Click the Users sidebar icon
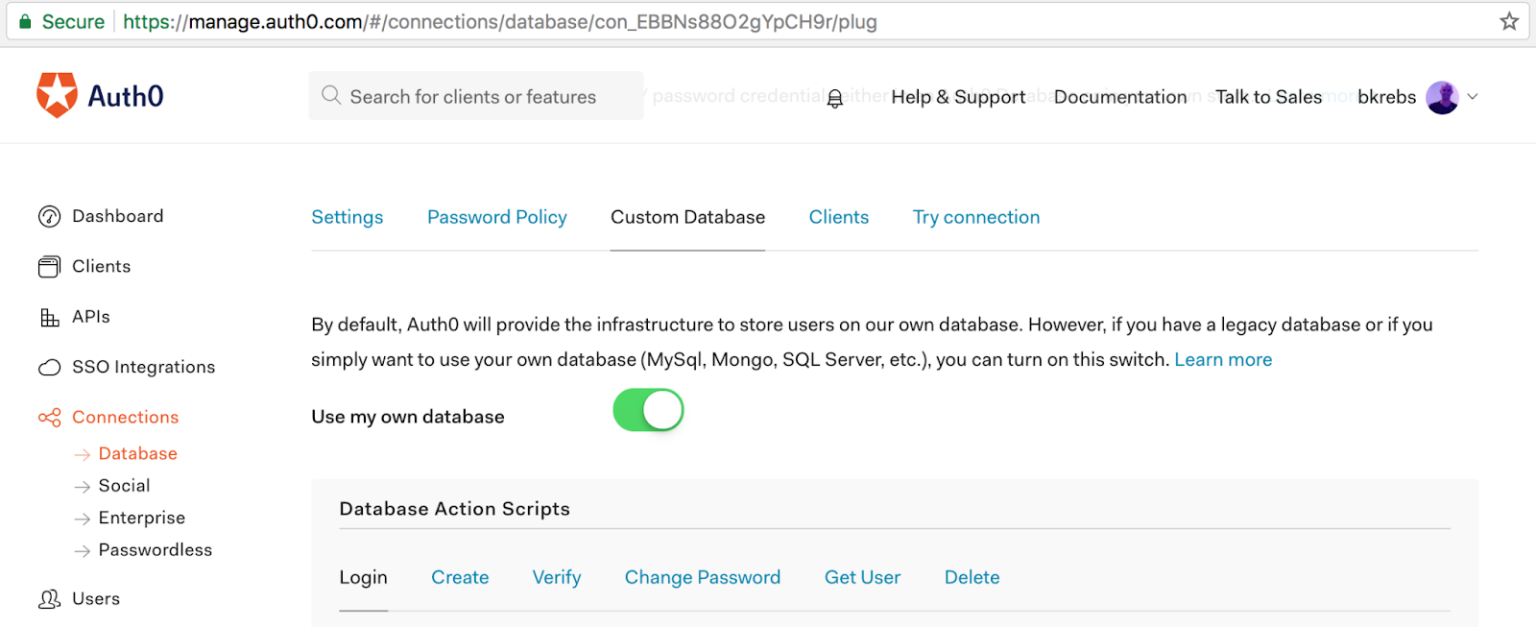 [48, 598]
